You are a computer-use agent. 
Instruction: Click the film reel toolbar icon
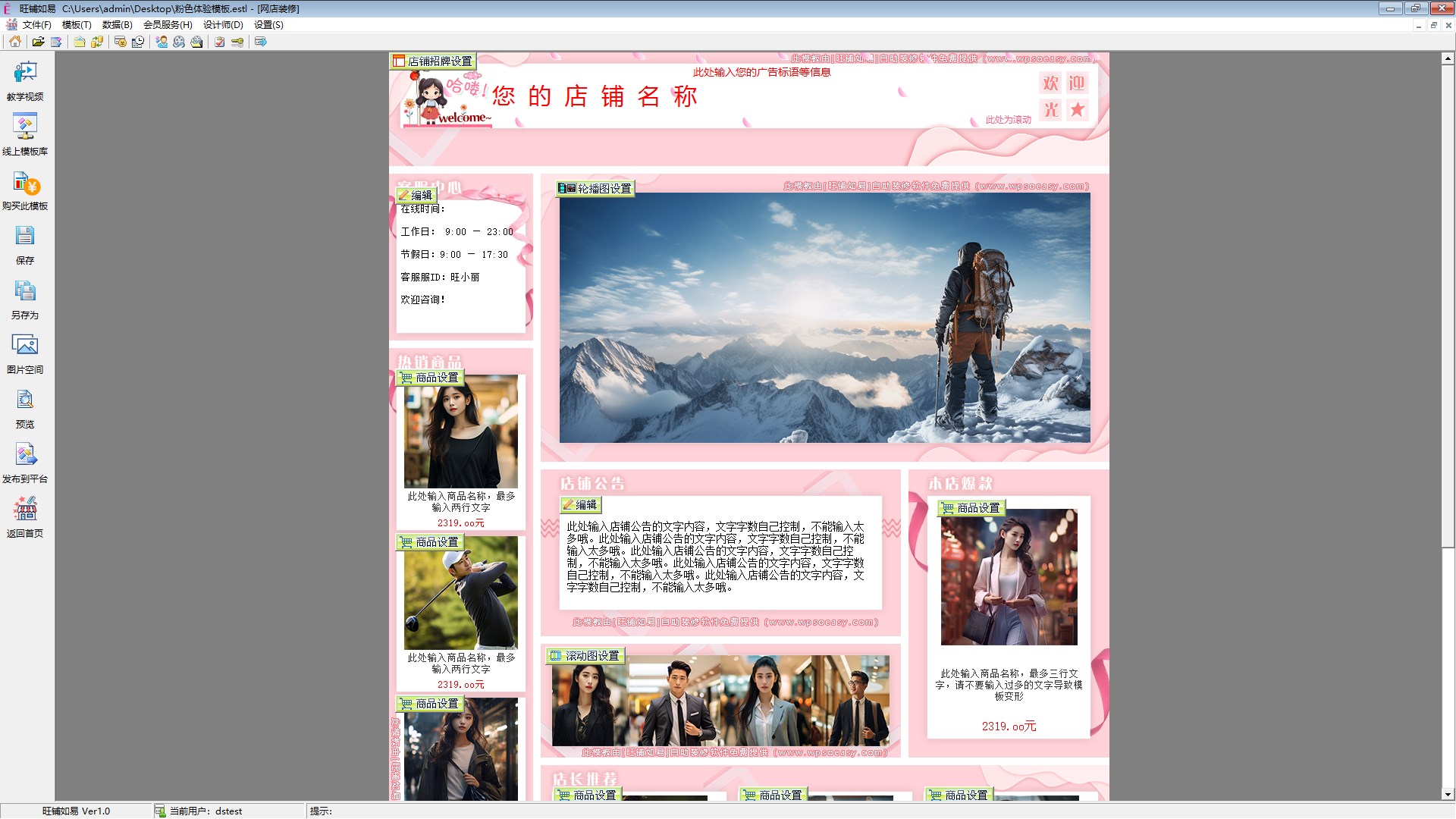coord(179,42)
